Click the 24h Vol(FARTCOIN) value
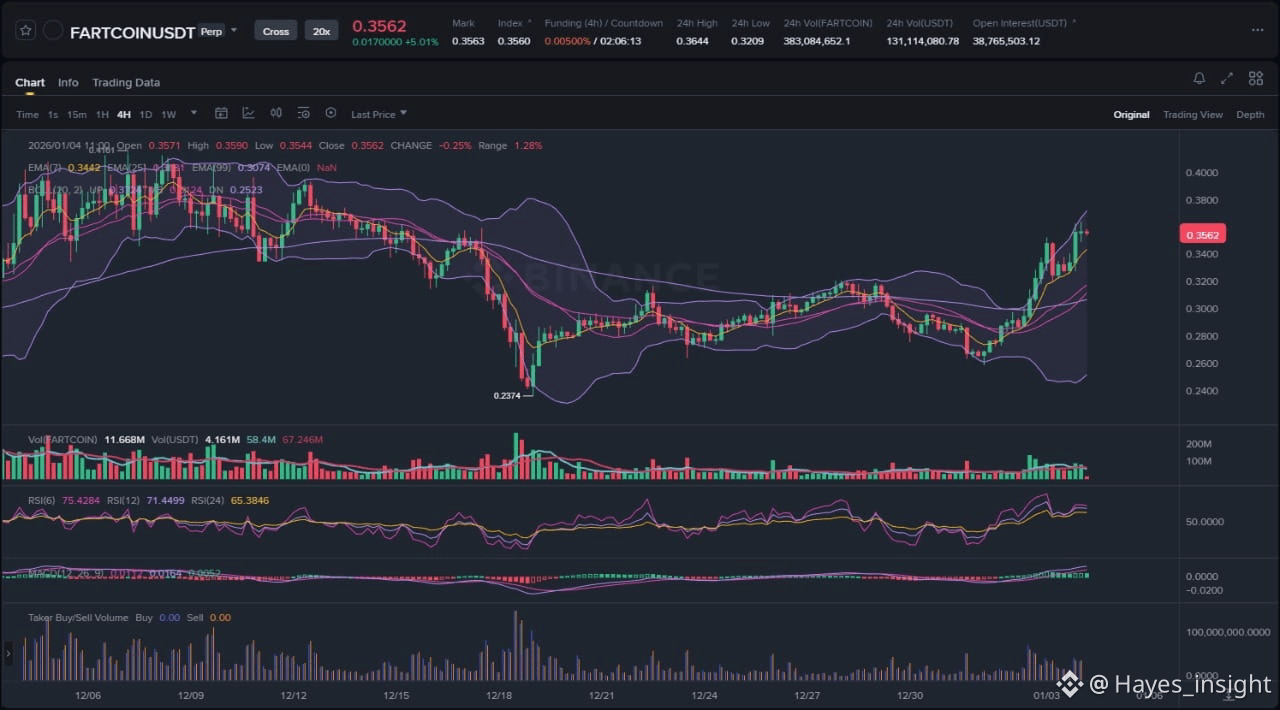1280x710 pixels. coord(817,41)
